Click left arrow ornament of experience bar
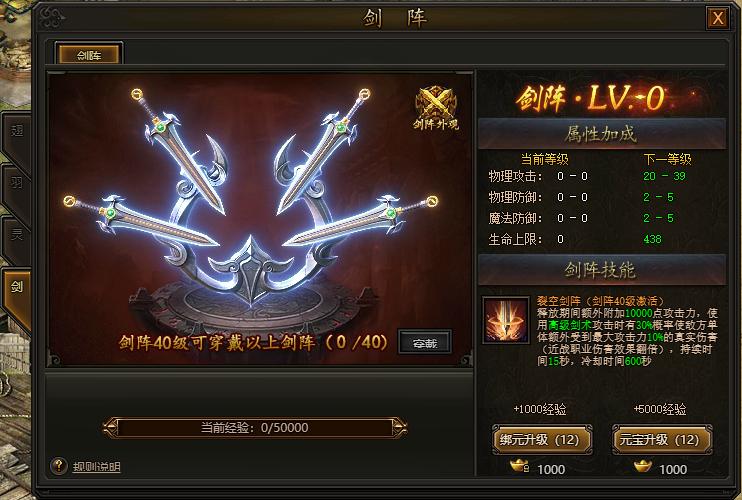This screenshot has width=742, height=500. coord(111,428)
